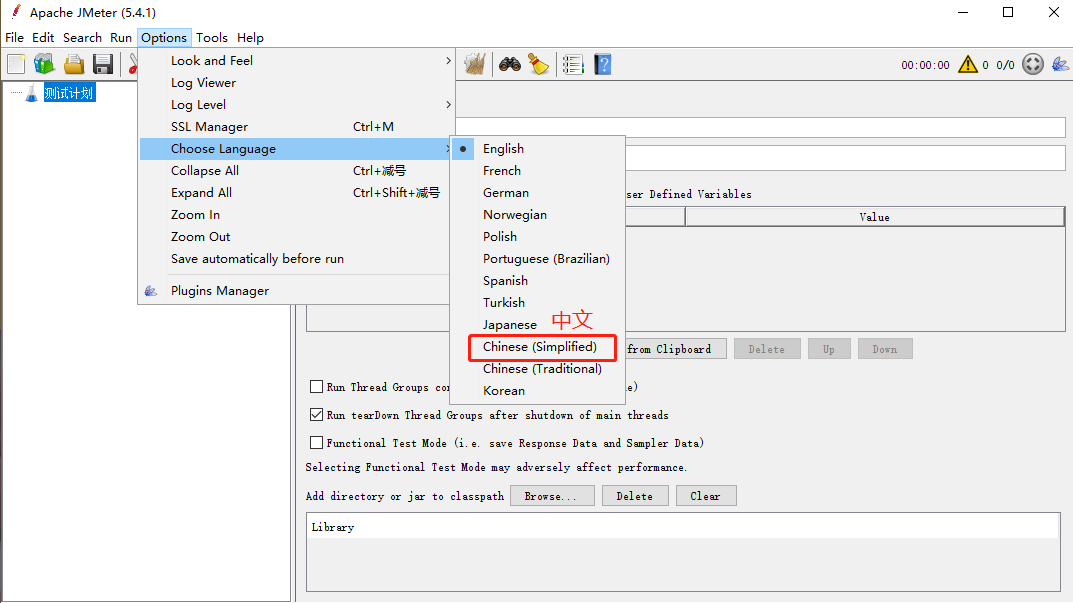Click the flask icon of 测试计划 node

click(x=31, y=93)
